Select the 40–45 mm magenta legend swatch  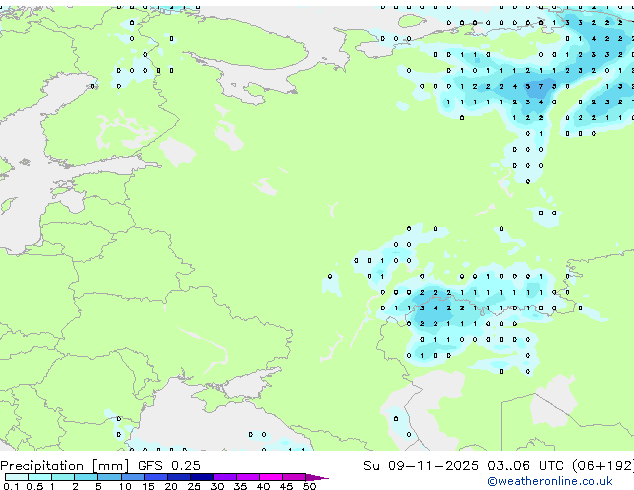(x=271, y=477)
